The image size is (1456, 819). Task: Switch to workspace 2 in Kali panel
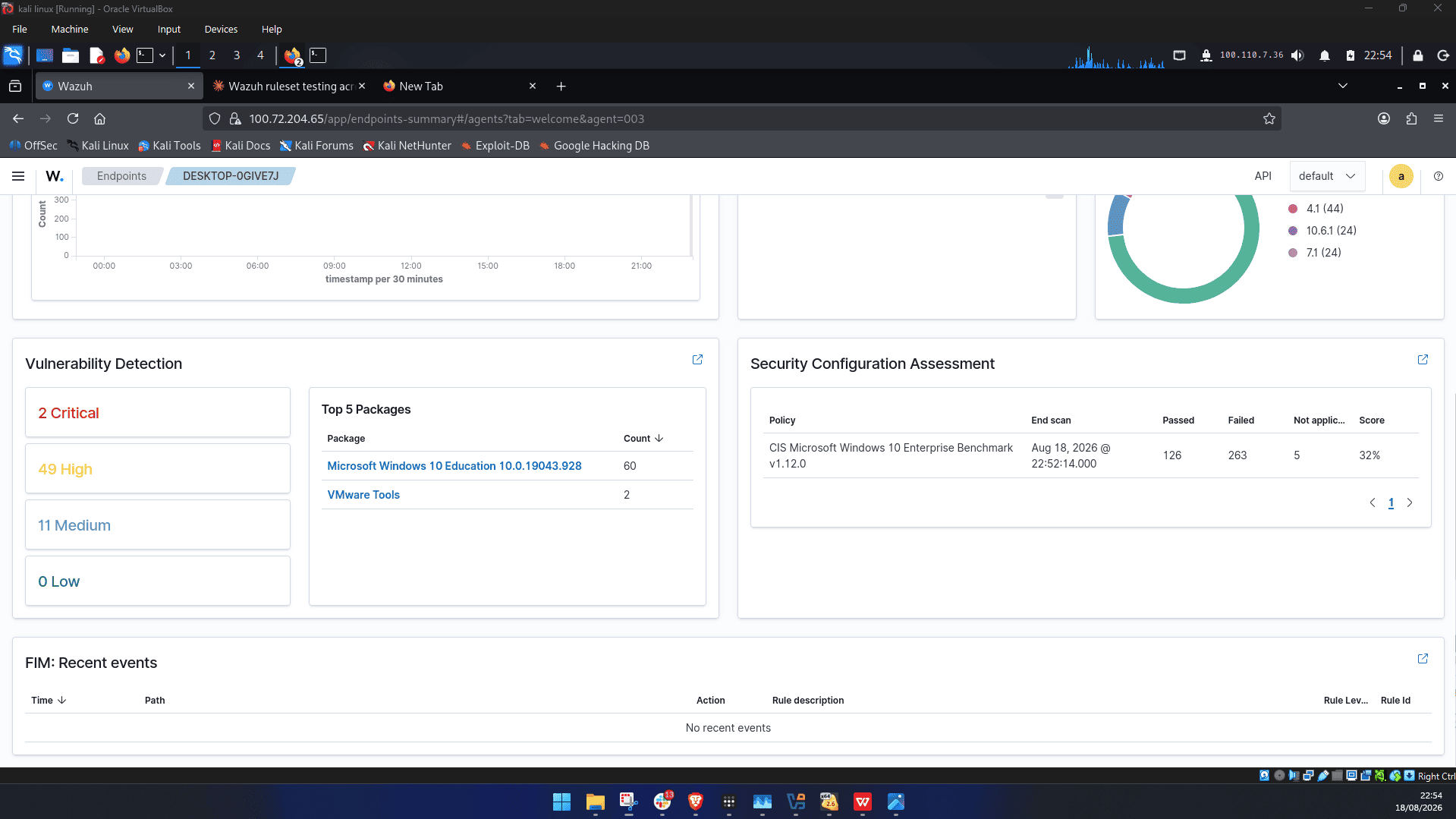pos(212,55)
